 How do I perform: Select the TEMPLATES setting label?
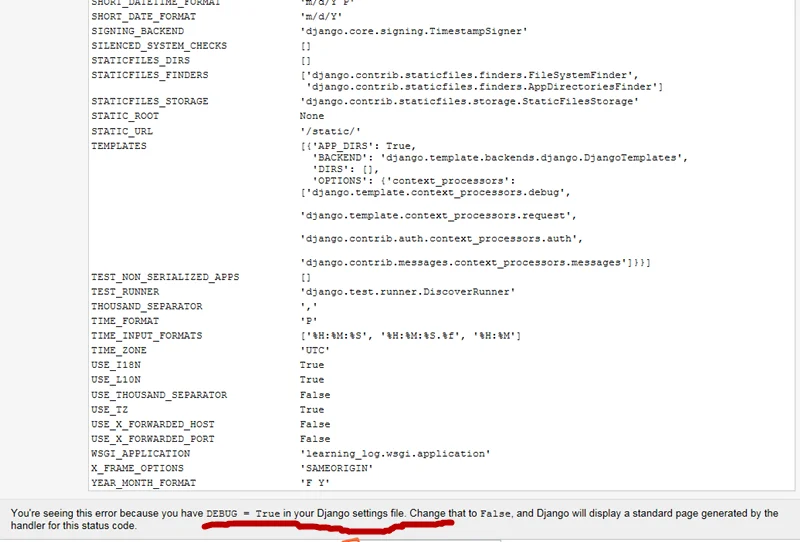point(118,146)
